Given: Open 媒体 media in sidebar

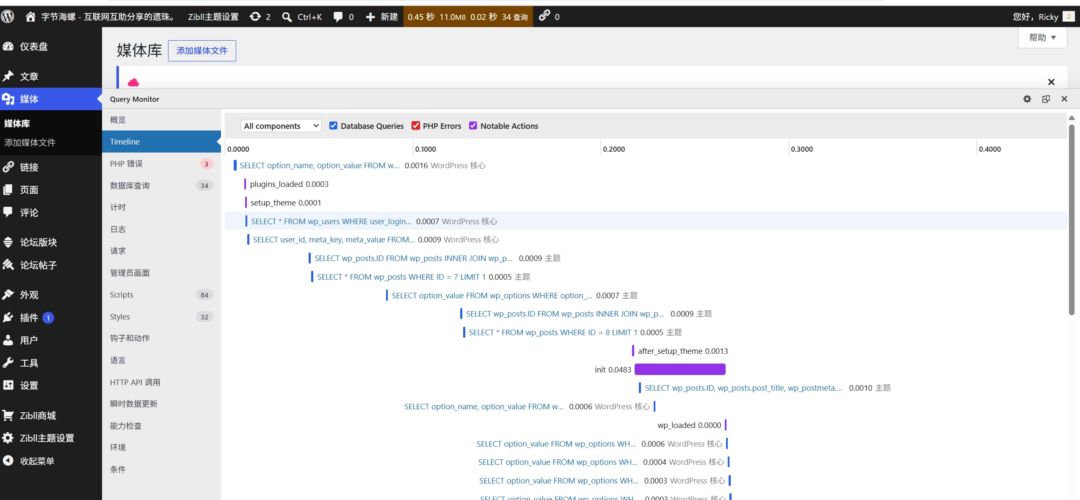Looking at the screenshot, I should click(x=51, y=99).
